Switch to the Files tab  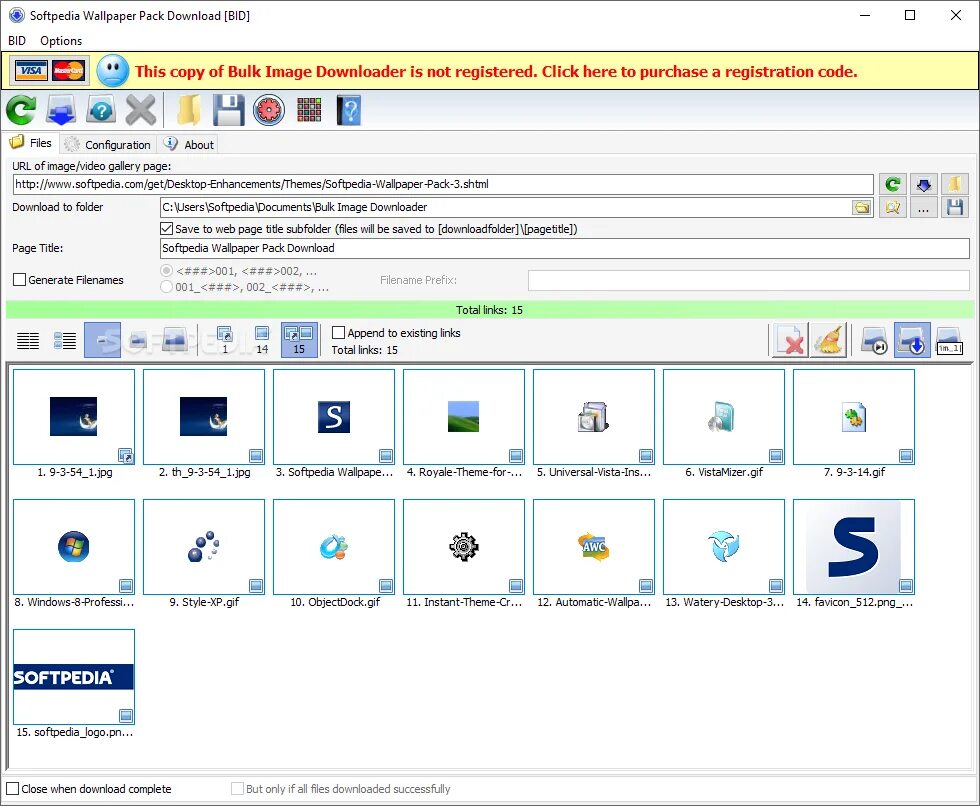coord(31,143)
